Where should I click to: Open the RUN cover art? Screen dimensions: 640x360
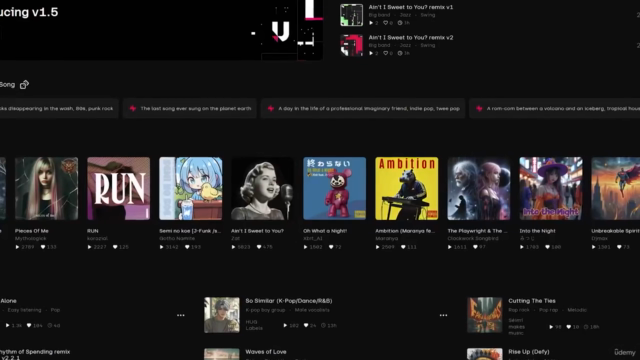118,189
